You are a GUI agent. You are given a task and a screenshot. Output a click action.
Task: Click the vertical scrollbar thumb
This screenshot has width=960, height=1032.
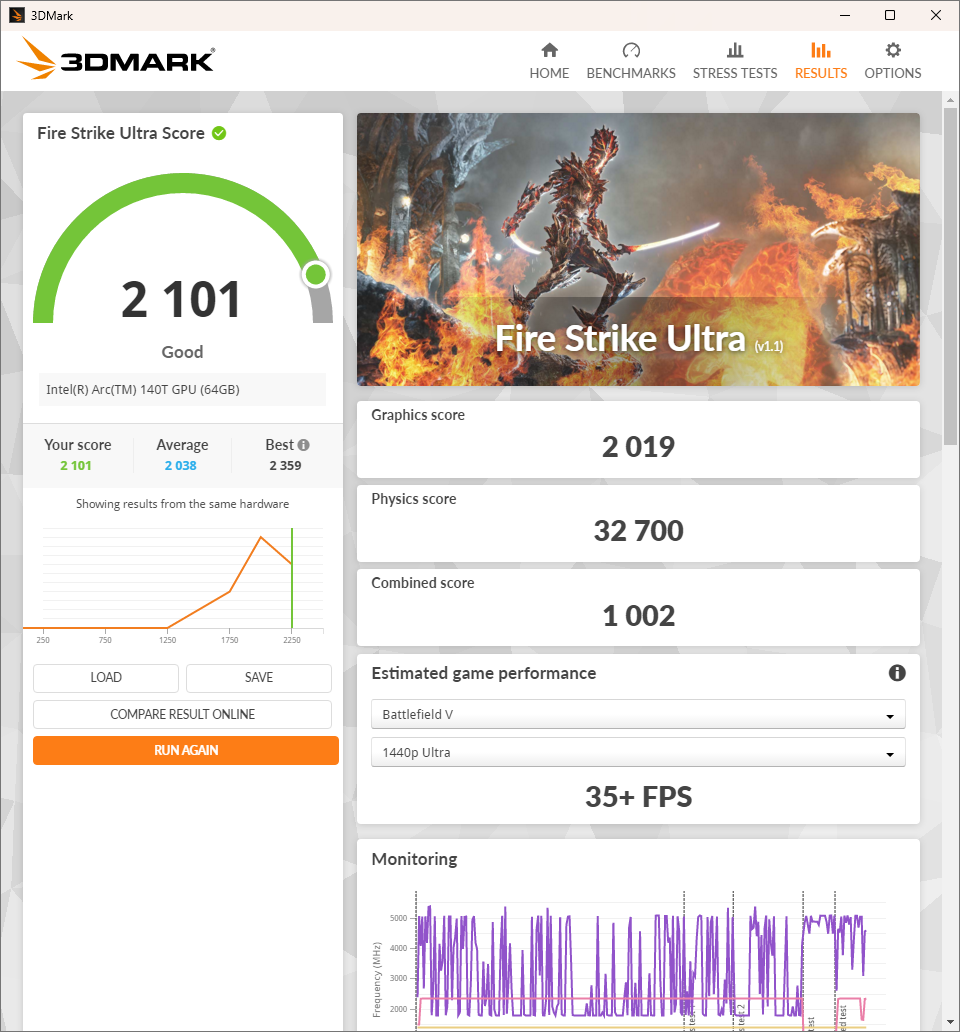click(x=950, y=270)
